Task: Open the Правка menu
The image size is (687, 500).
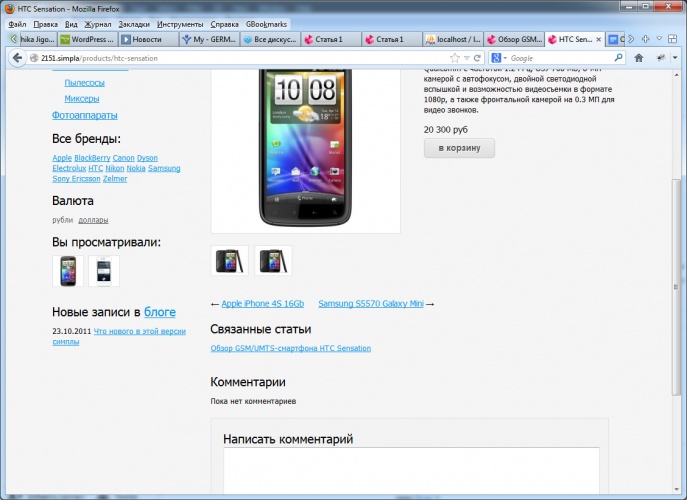Action: click(x=46, y=24)
